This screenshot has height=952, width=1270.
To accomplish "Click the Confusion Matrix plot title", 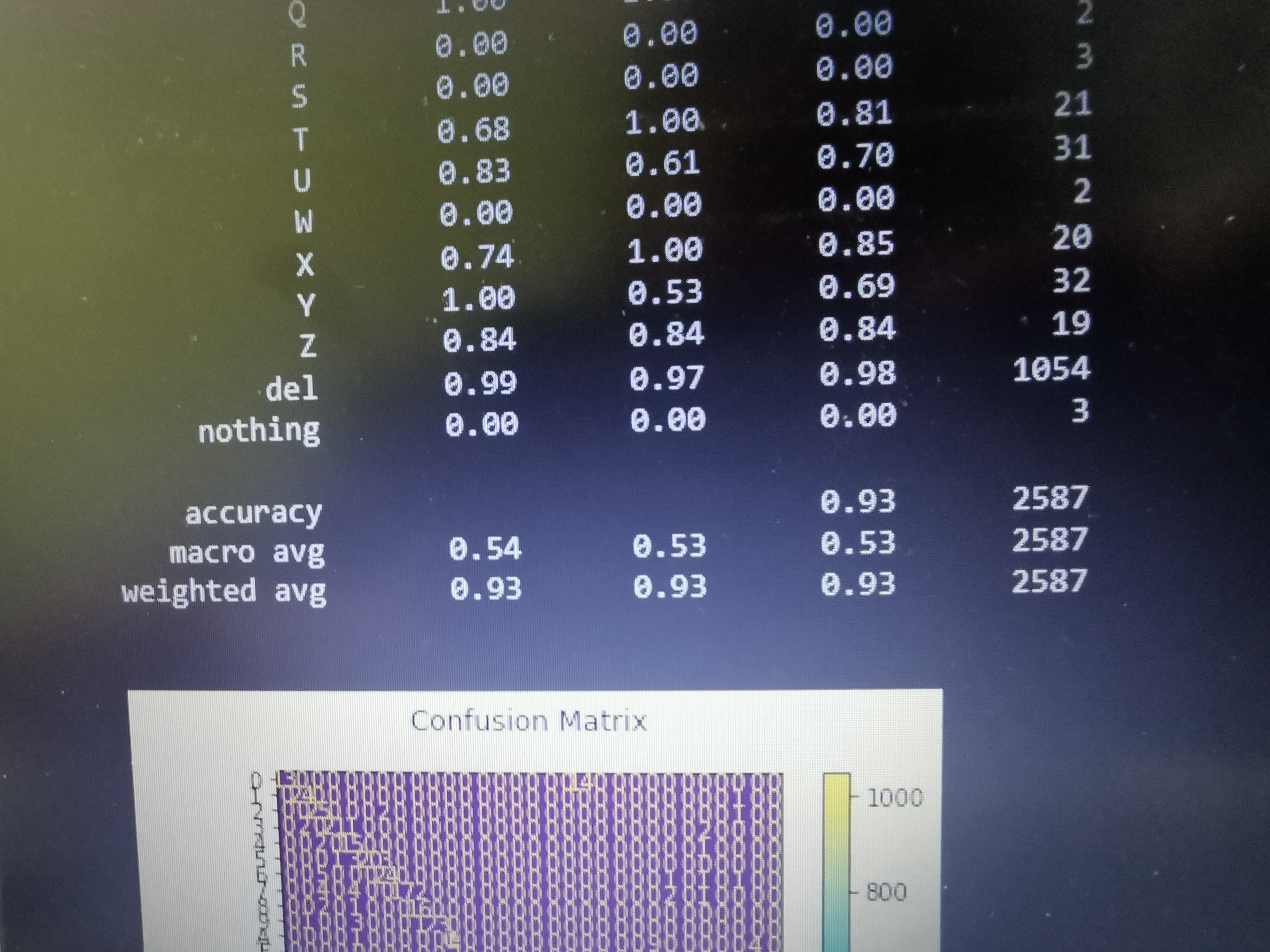I will pos(528,721).
